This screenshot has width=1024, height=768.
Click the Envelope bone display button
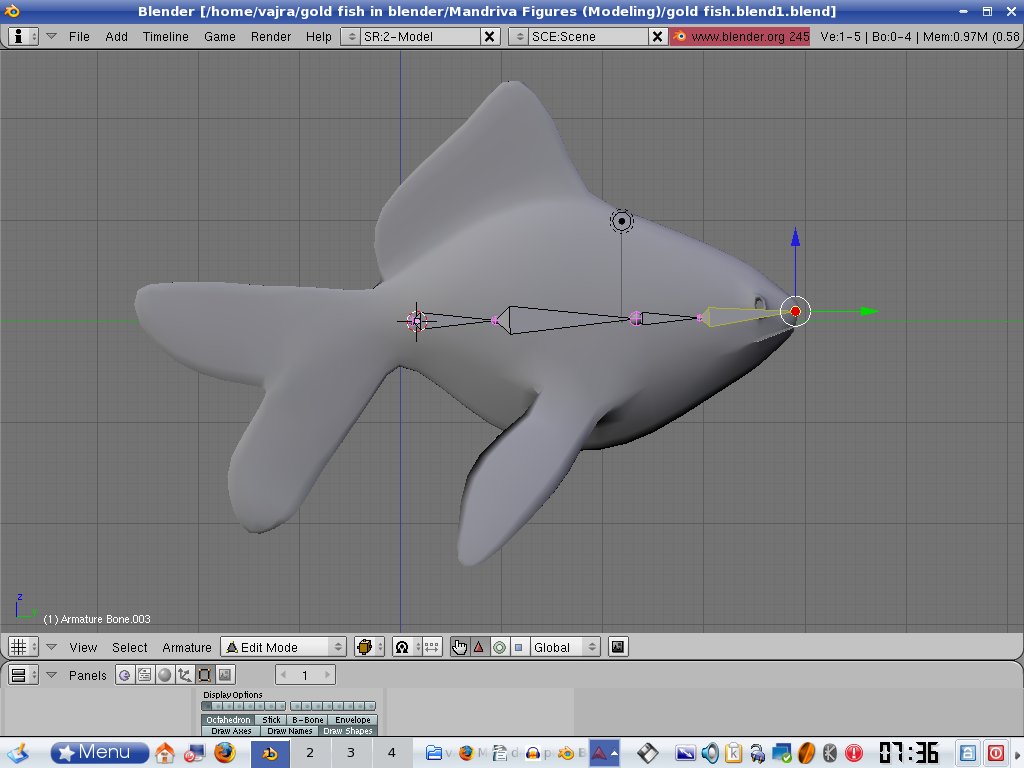pyautogui.click(x=352, y=720)
